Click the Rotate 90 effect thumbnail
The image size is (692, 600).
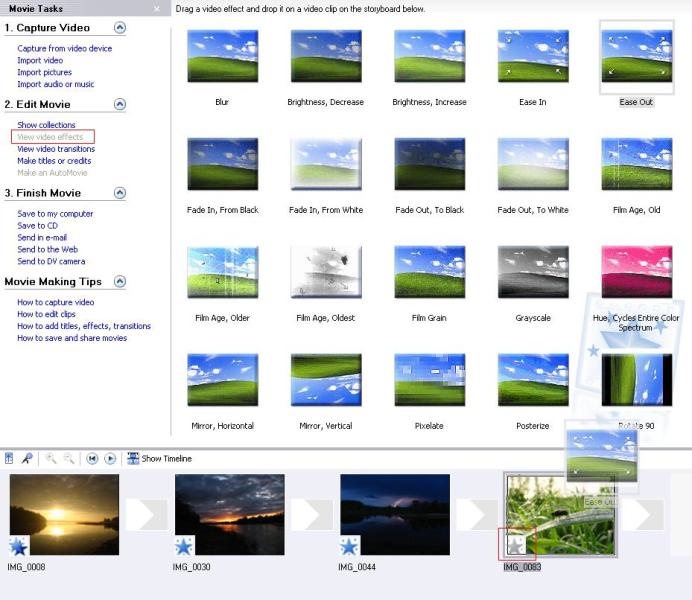[x=637, y=380]
